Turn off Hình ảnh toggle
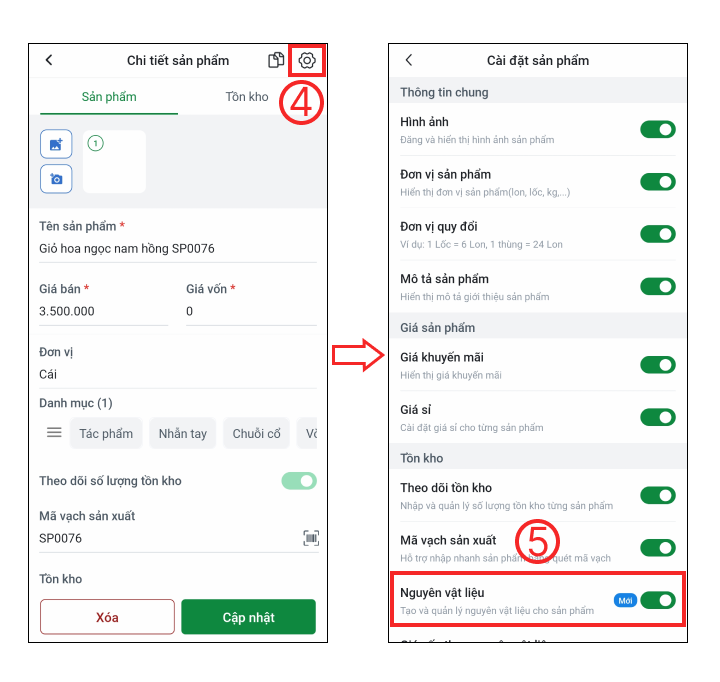This screenshot has width=720, height=682. 658,130
